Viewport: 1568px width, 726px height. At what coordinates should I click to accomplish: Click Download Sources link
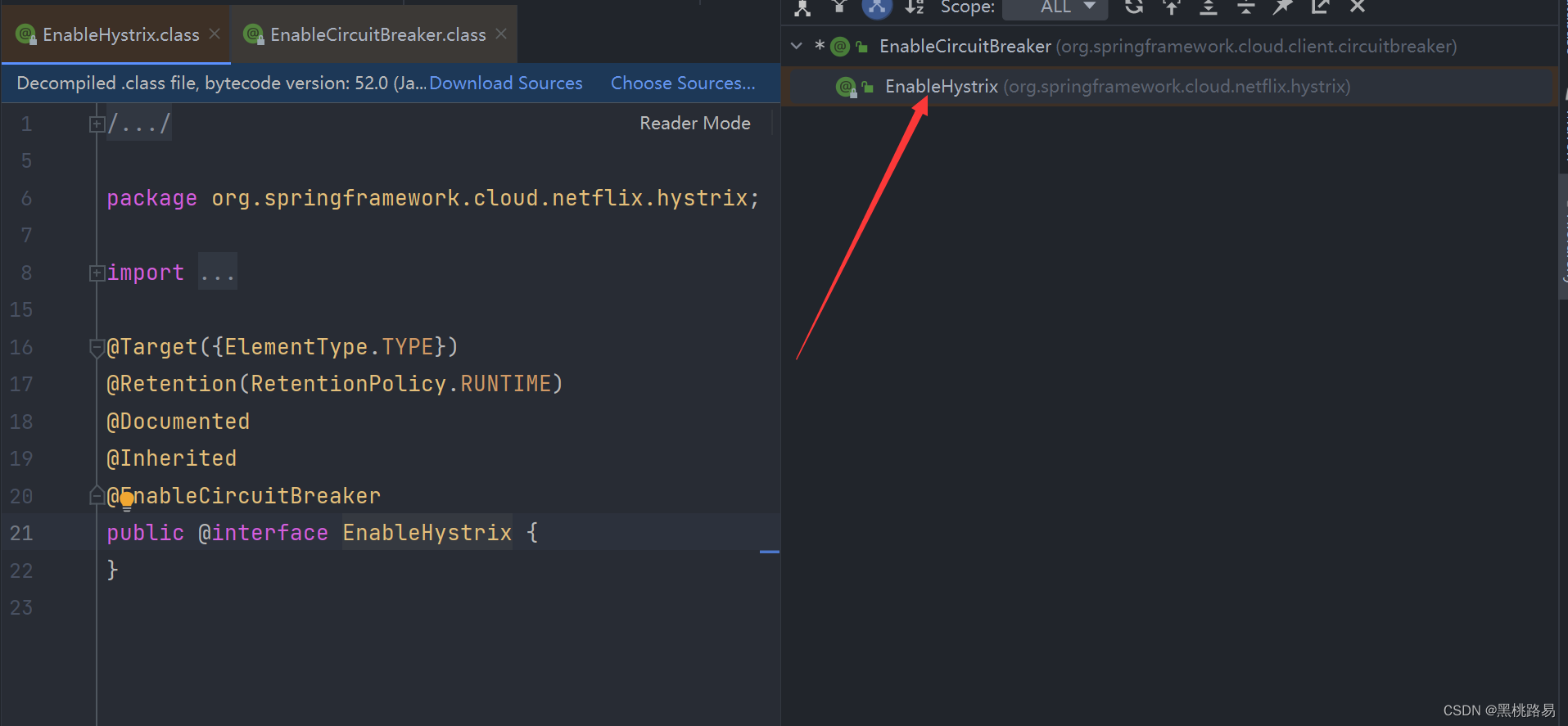pyautogui.click(x=506, y=83)
